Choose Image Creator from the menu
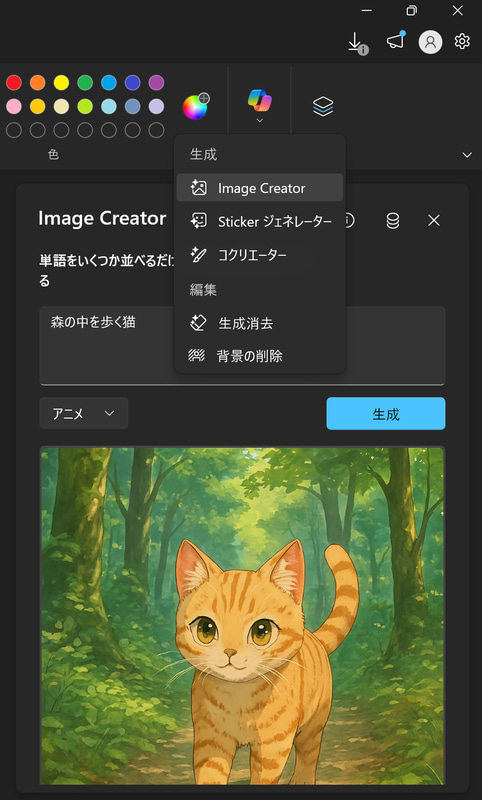Viewport: 482px width, 800px height. (260, 188)
